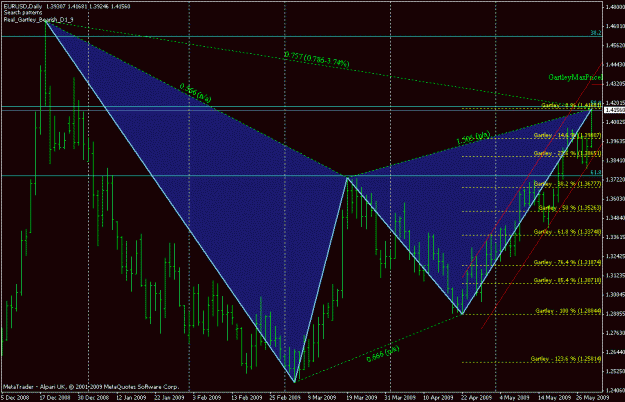Click the '30 Dec 2008' date label
The height and width of the screenshot is (402, 625).
click(93, 398)
